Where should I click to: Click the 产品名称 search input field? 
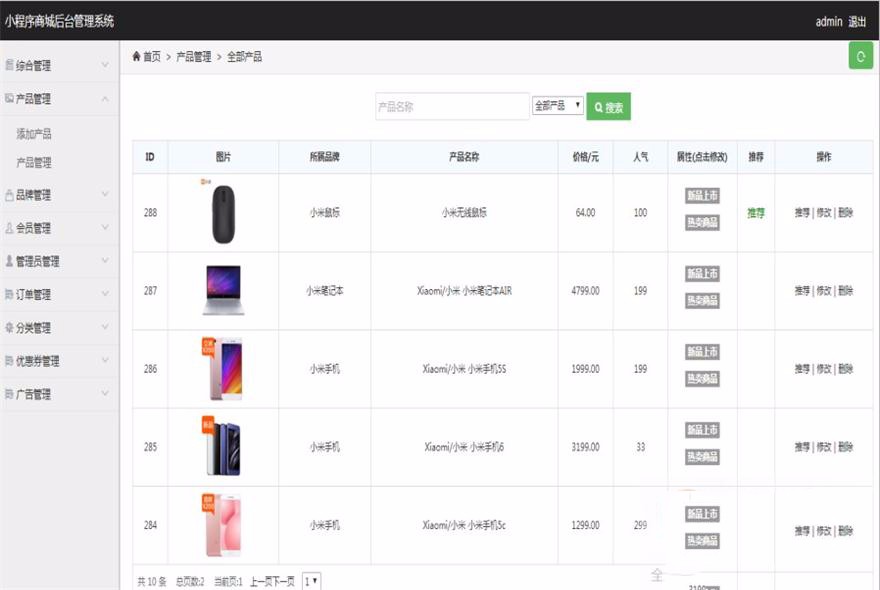point(450,106)
